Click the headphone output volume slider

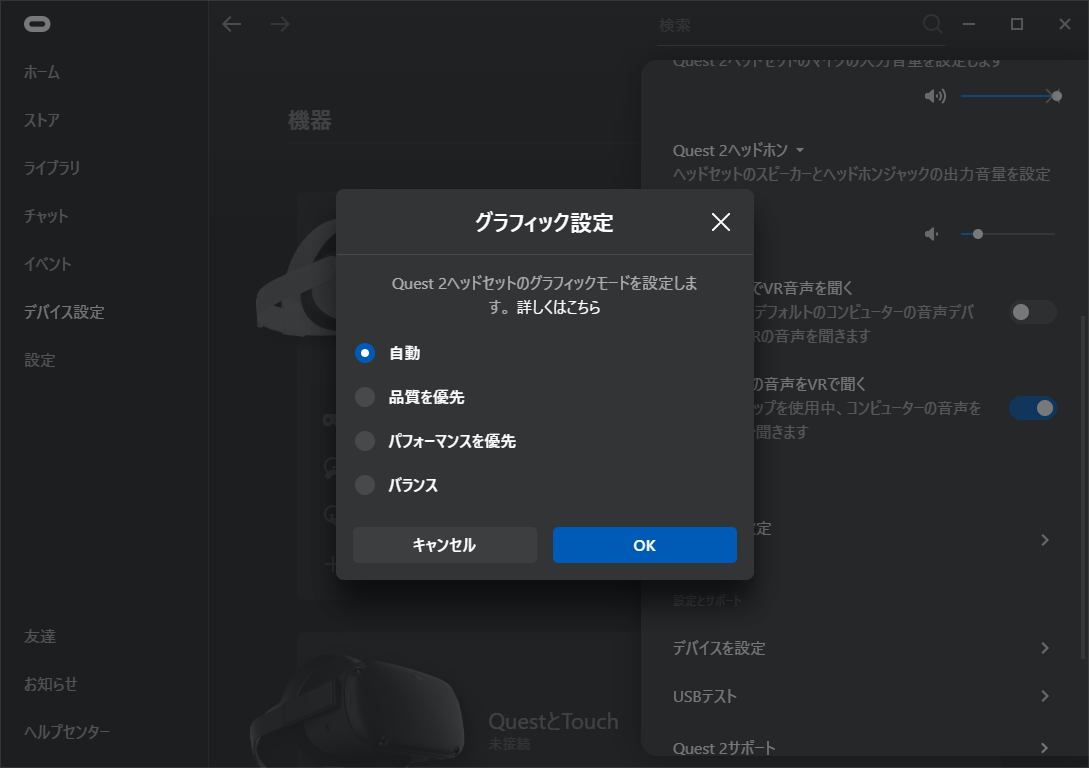1008,234
